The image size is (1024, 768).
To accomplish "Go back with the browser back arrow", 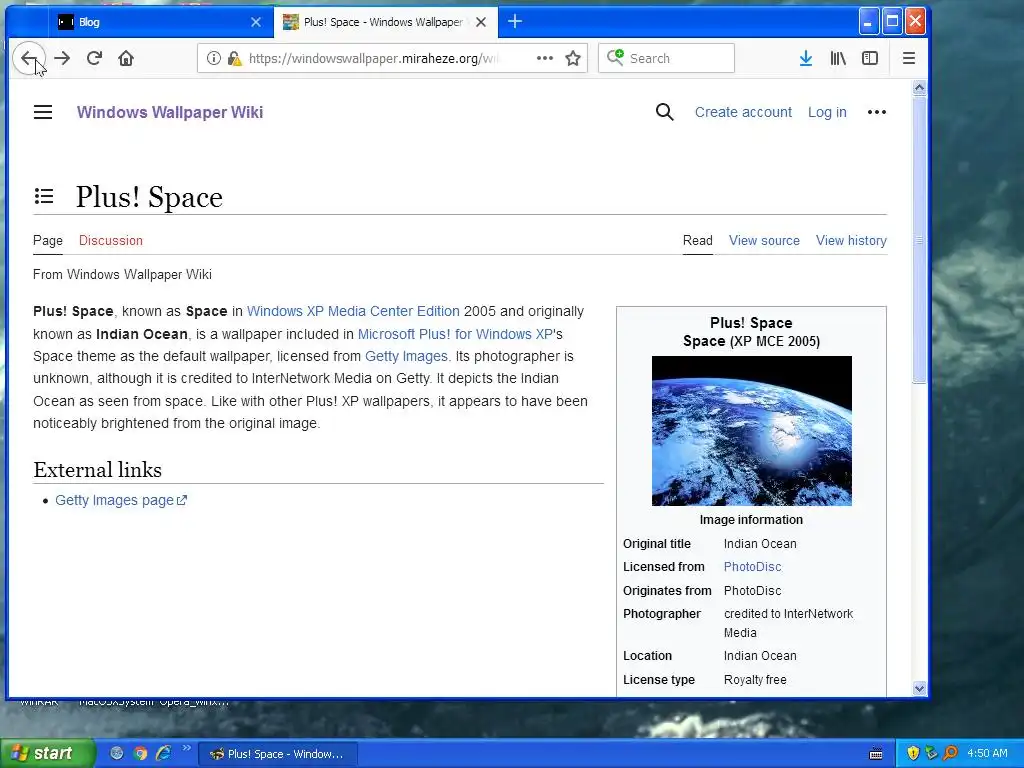I will [29, 58].
